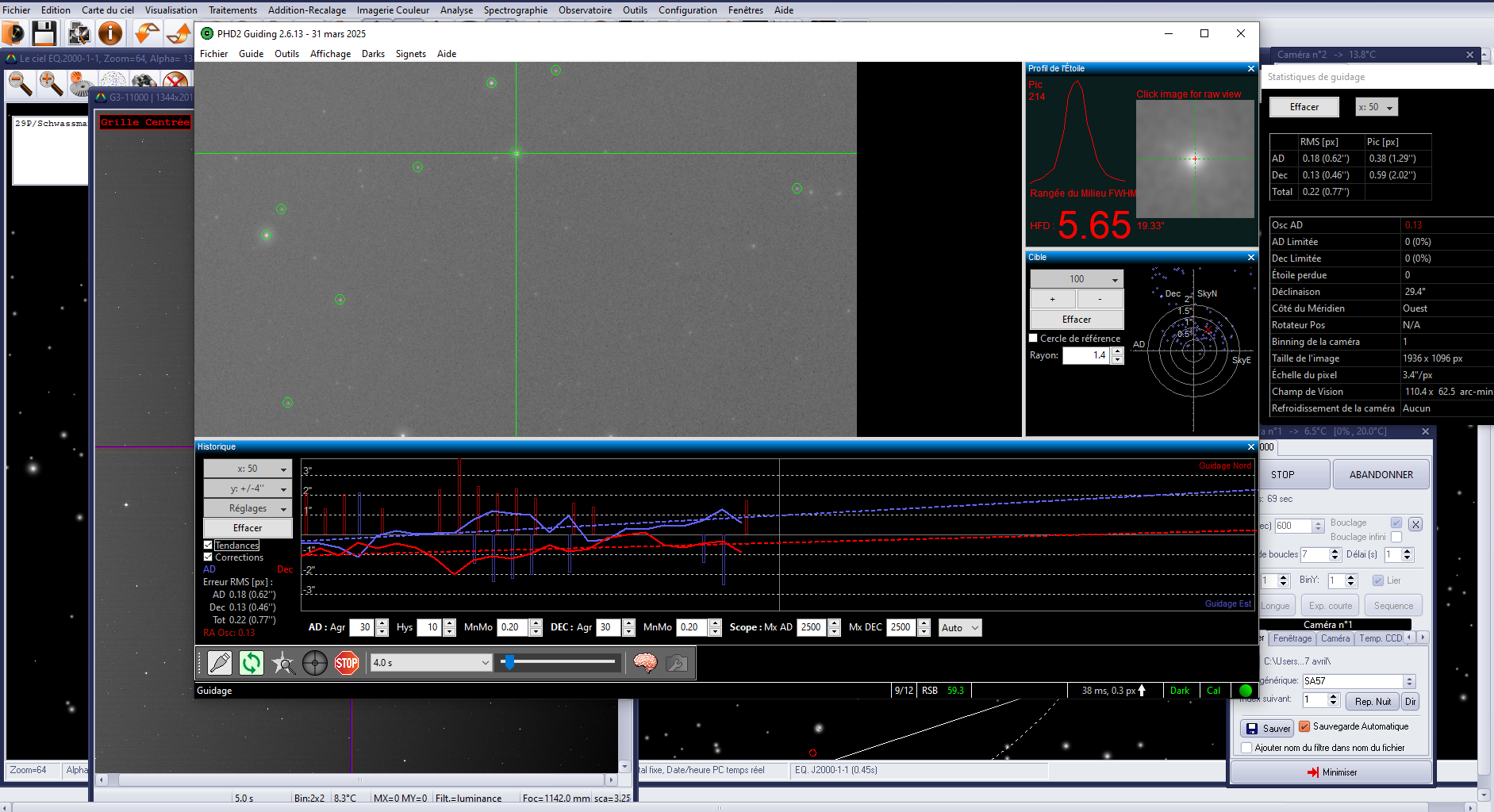
Task: Uncheck the Corrections checkbox
Action: [x=208, y=557]
